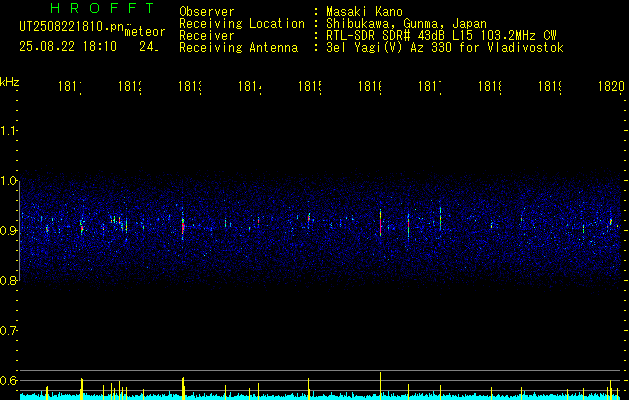This screenshot has height=400, width=629.
Task: Click the 1818 time axis label
Action: tap(490, 86)
